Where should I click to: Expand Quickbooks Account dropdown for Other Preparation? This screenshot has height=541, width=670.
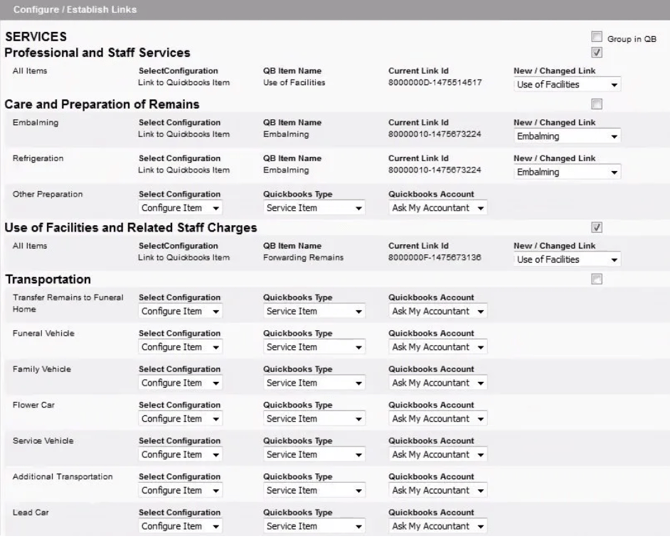pos(438,208)
